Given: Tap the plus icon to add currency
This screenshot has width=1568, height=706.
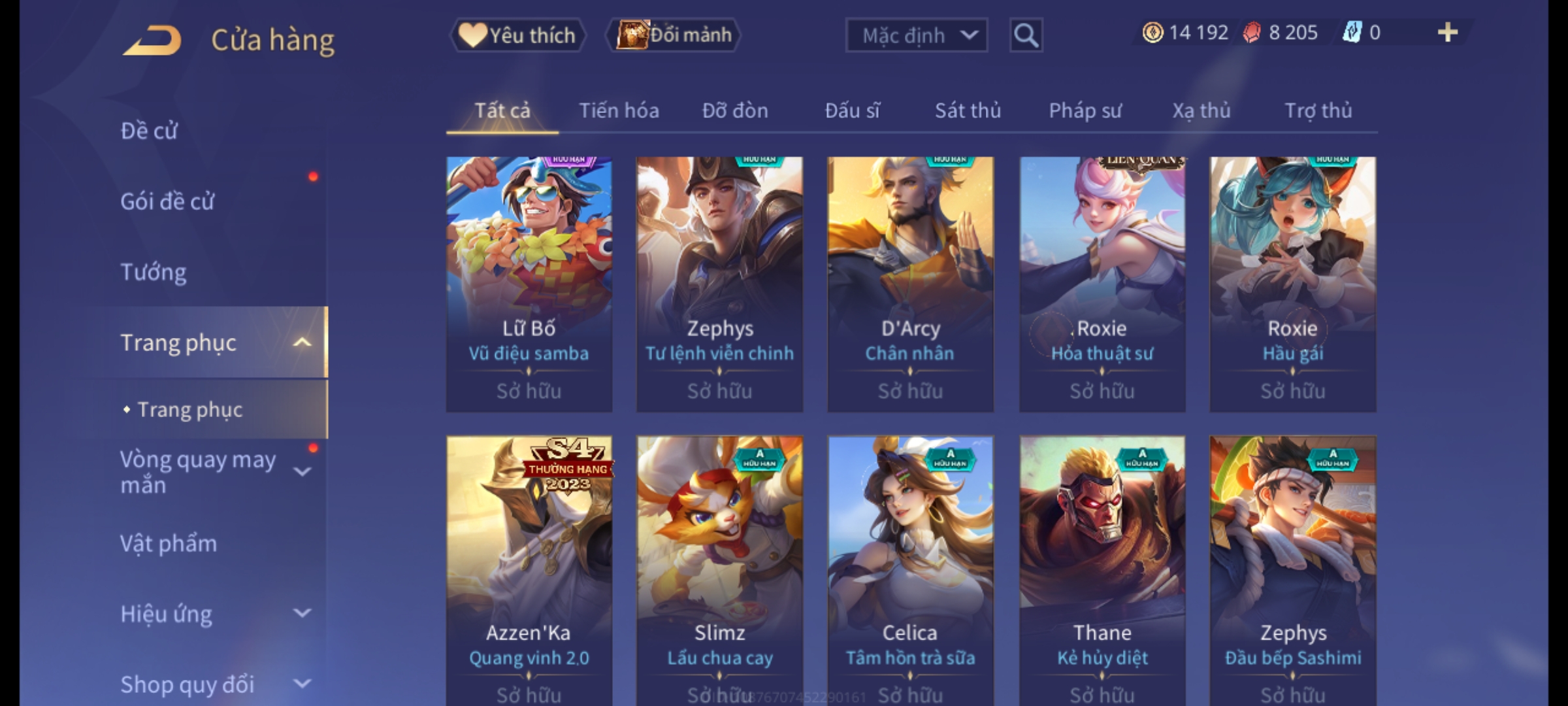Looking at the screenshot, I should 1448,32.
